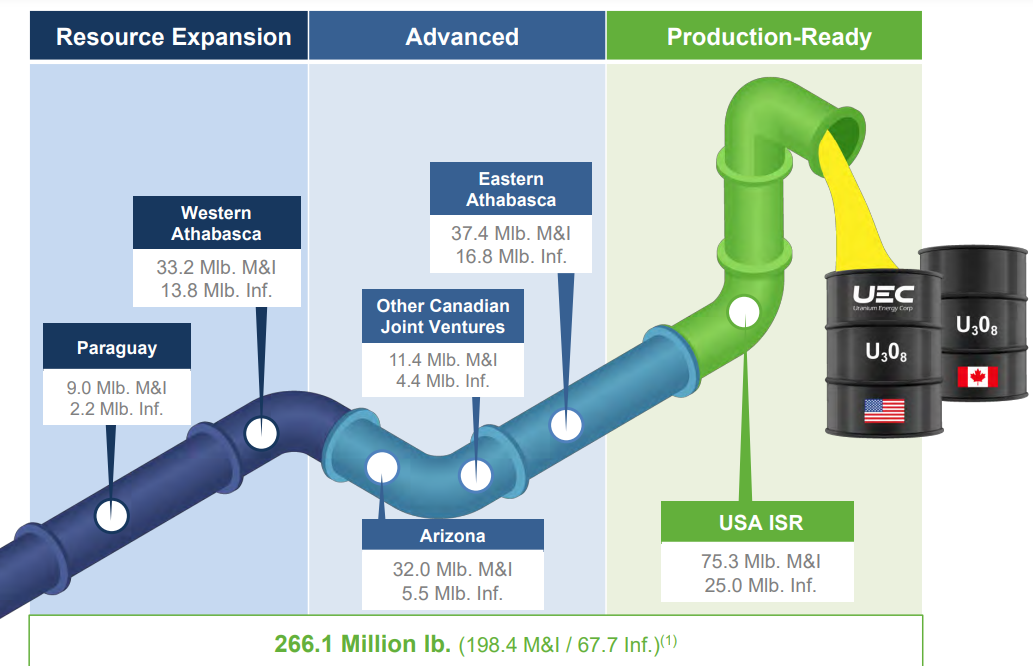This screenshot has width=1033, height=666.
Task: Click the 75.3 Mlb. M&I value
Action: [761, 561]
